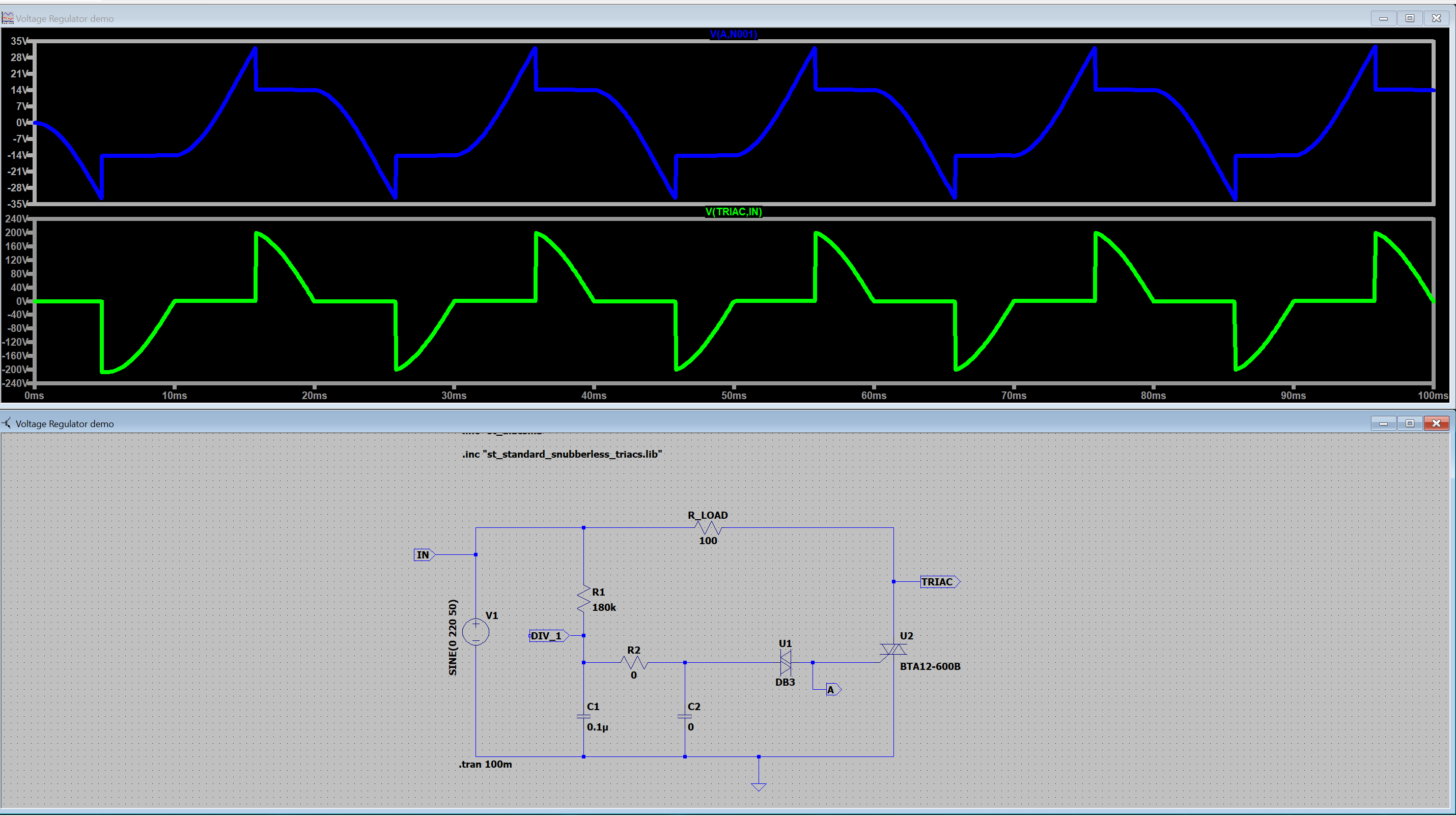This screenshot has height=816, width=1456.
Task: Click the U2 reference designator label
Action: coord(906,636)
